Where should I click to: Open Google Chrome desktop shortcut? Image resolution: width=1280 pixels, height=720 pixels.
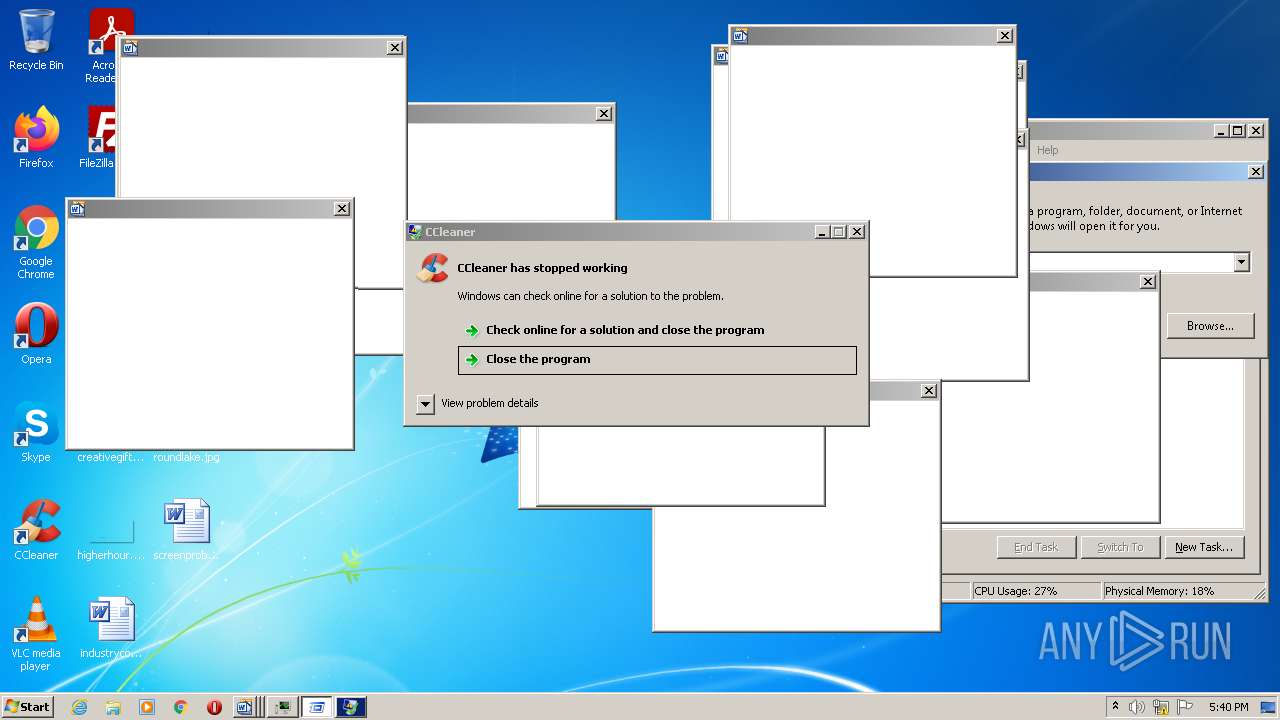point(36,242)
